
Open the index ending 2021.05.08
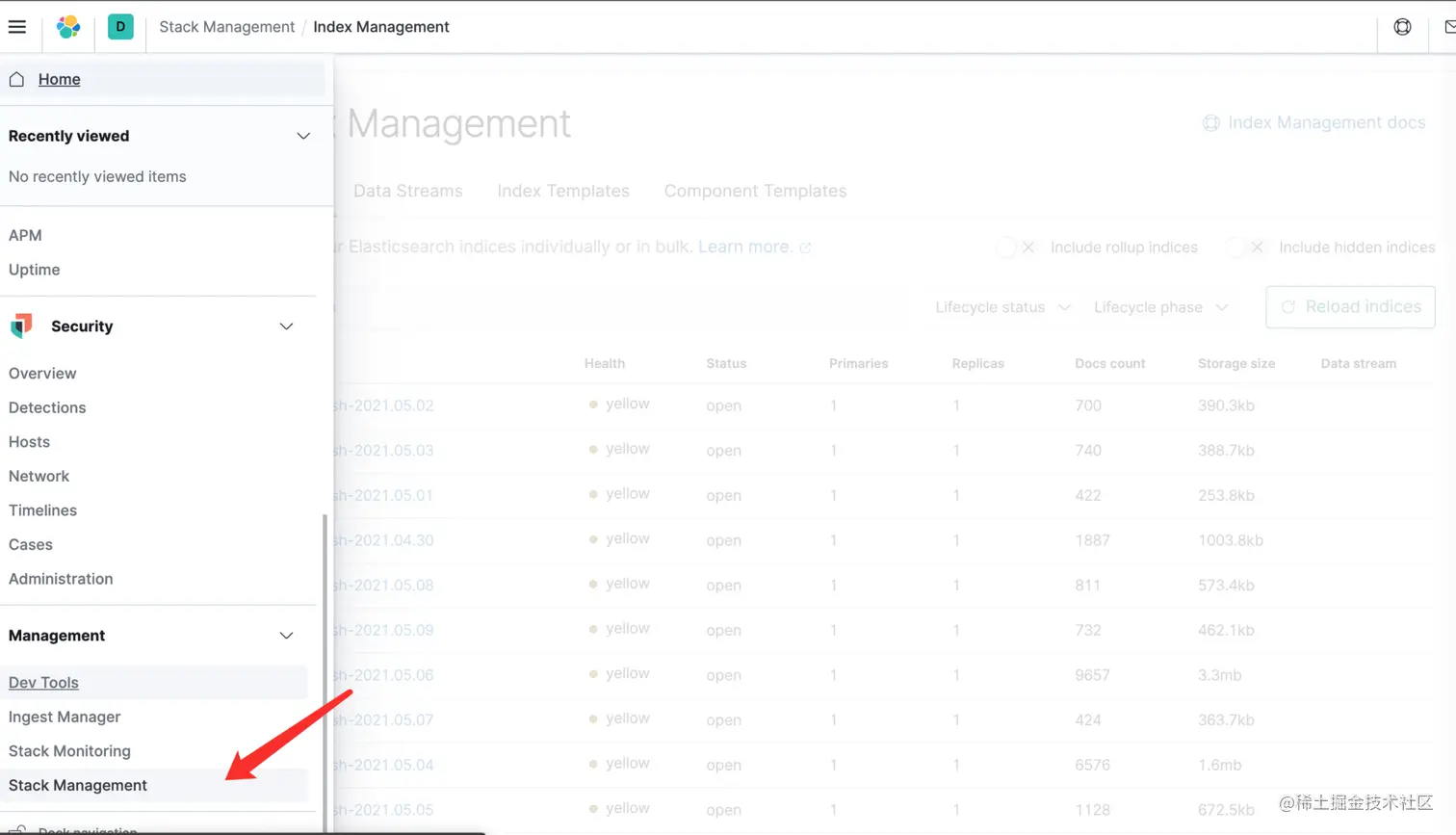[x=383, y=586]
